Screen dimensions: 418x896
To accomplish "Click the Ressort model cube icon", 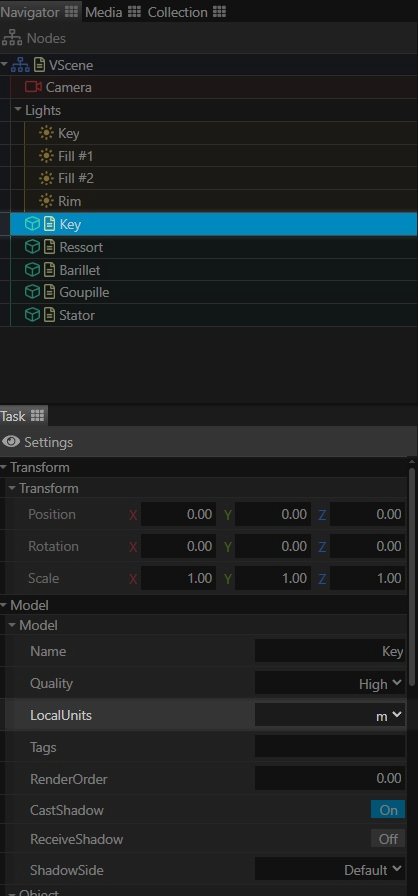I will pos(33,247).
